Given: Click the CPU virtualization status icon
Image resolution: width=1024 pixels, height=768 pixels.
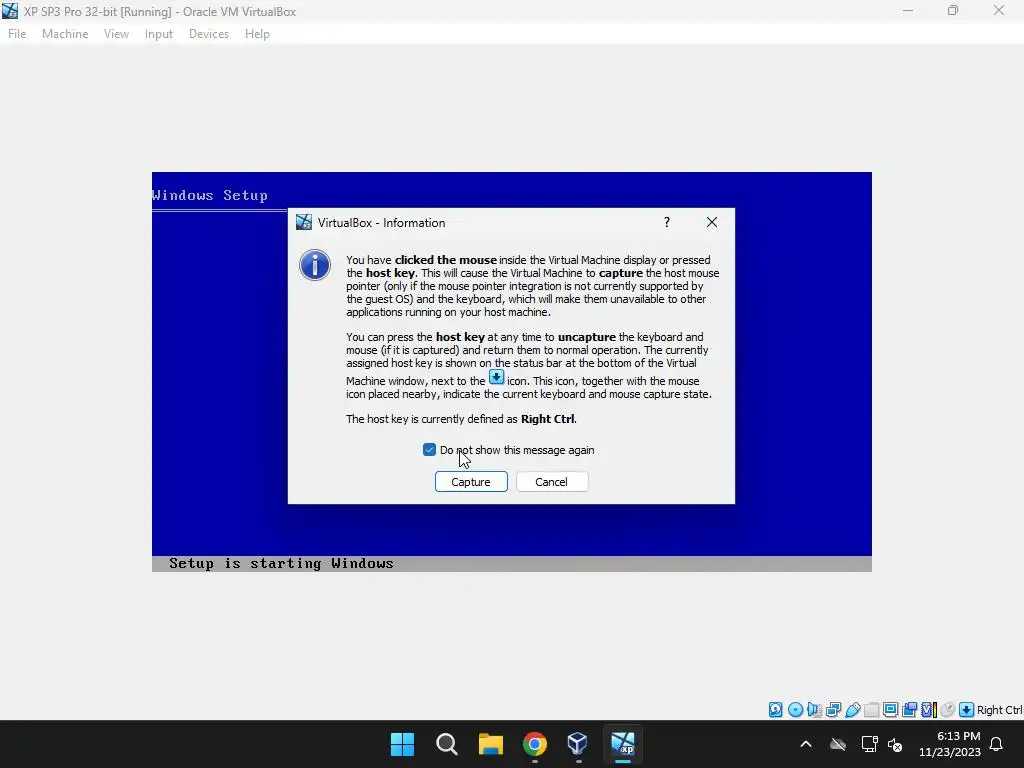Looking at the screenshot, I should [929, 709].
